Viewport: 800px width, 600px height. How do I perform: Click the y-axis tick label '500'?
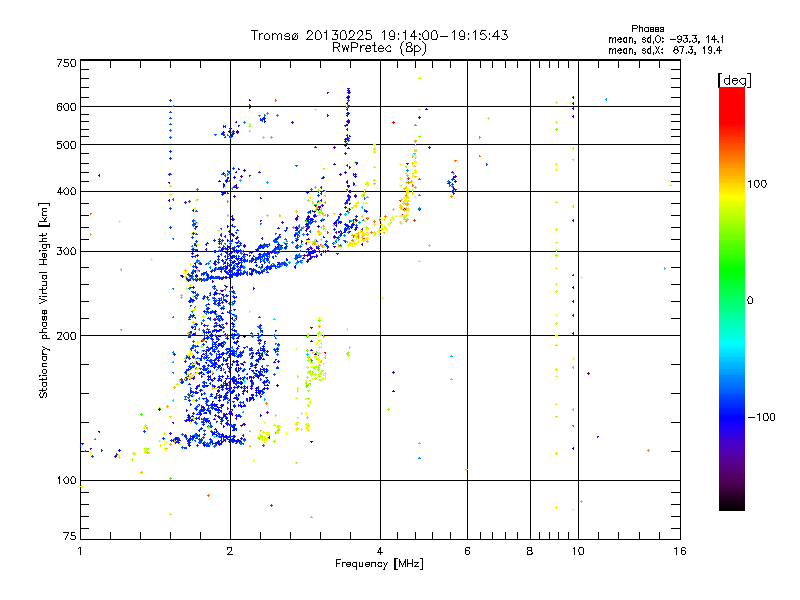67,145
